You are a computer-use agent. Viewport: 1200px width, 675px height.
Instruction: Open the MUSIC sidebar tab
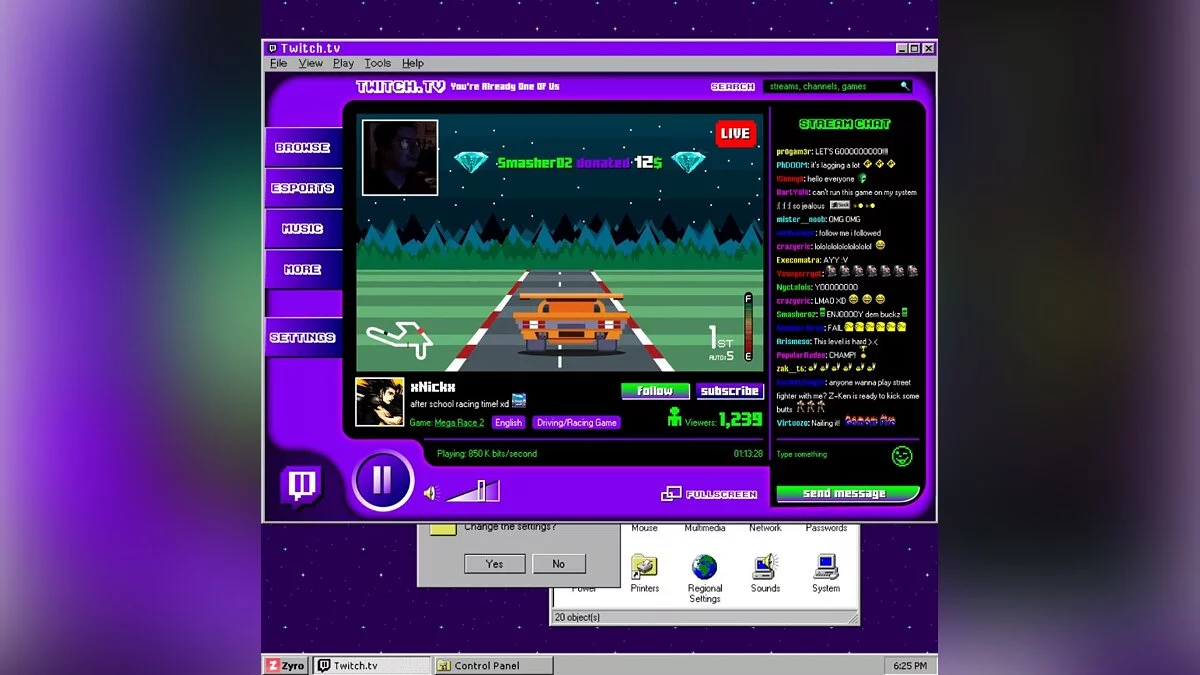(x=303, y=229)
